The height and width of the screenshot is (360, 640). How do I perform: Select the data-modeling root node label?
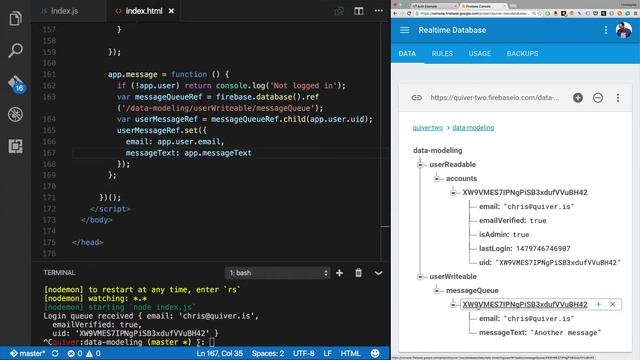click(438, 151)
